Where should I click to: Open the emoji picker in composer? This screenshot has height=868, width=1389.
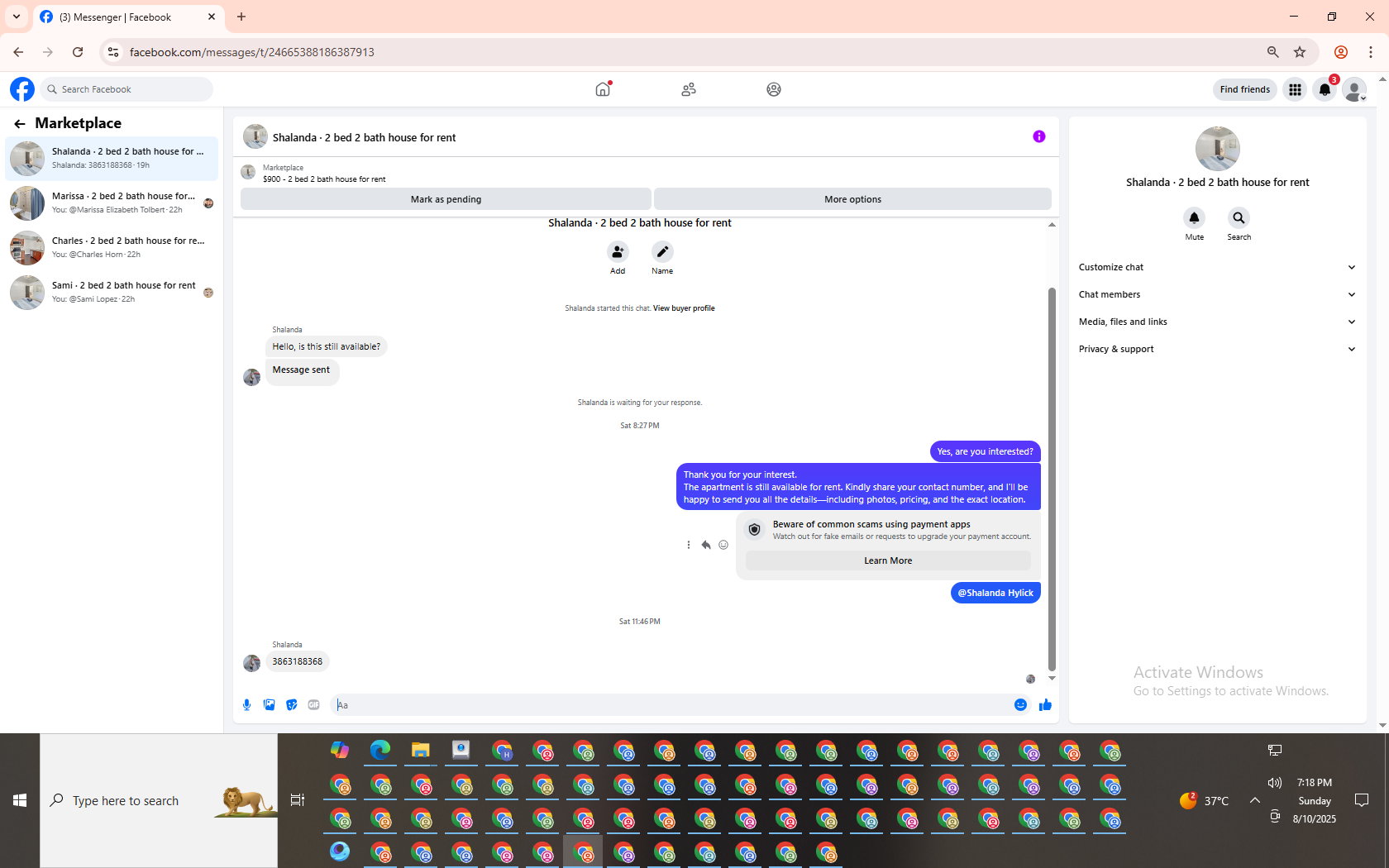(1020, 704)
